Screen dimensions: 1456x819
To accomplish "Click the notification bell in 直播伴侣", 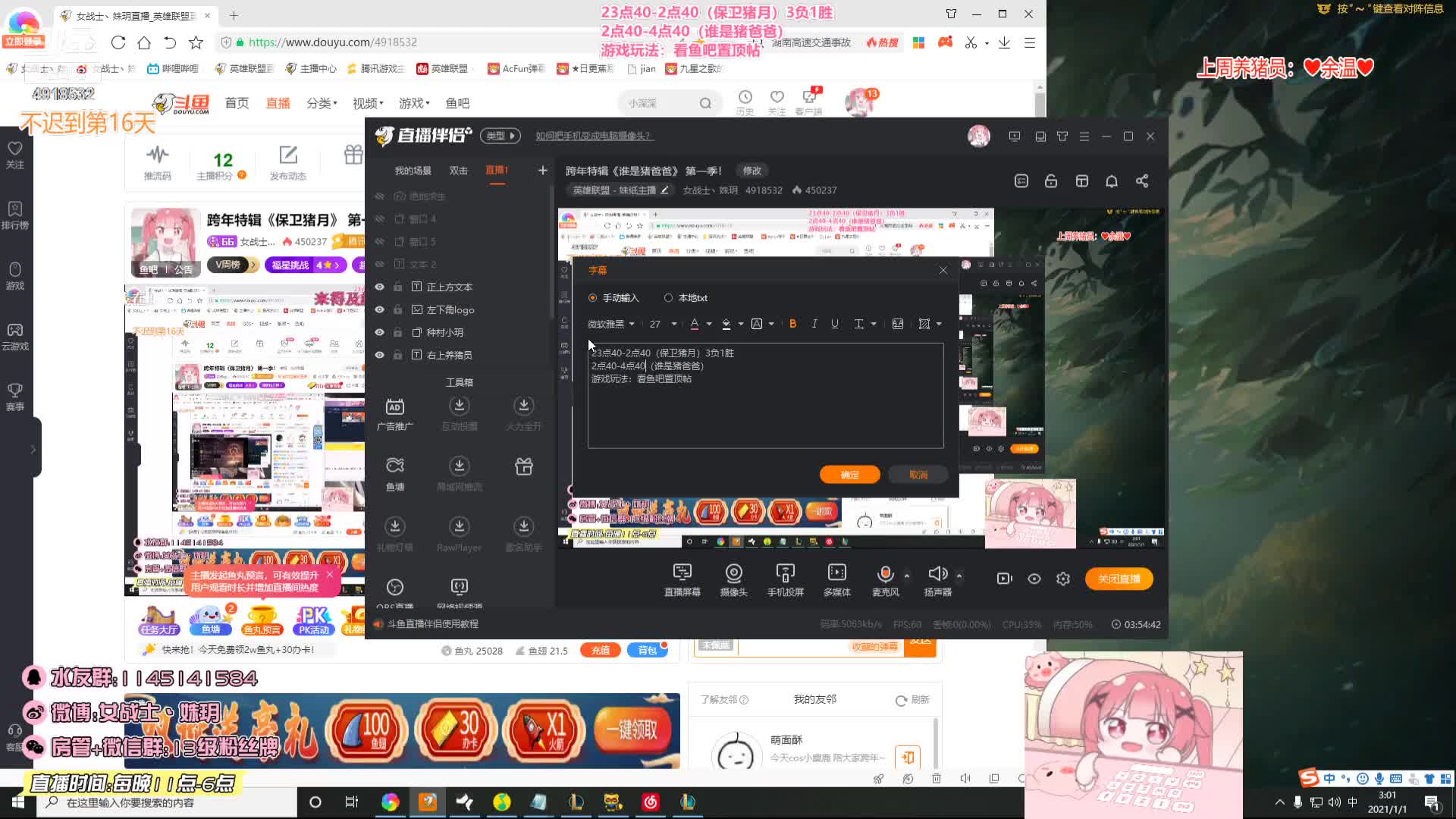I will [1112, 181].
